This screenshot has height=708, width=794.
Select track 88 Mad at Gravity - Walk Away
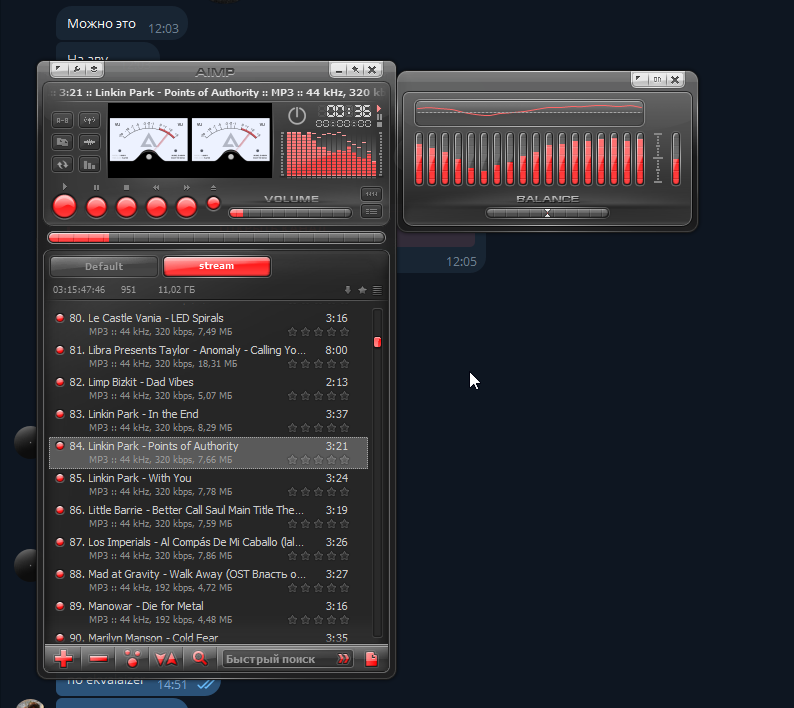pyautogui.click(x=208, y=580)
